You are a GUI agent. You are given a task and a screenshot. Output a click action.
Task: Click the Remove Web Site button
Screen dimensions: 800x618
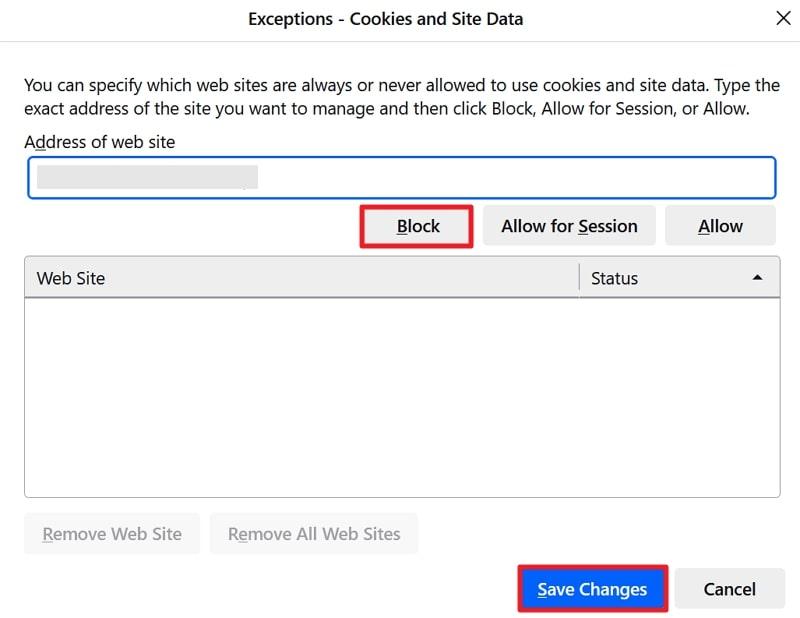[112, 534]
